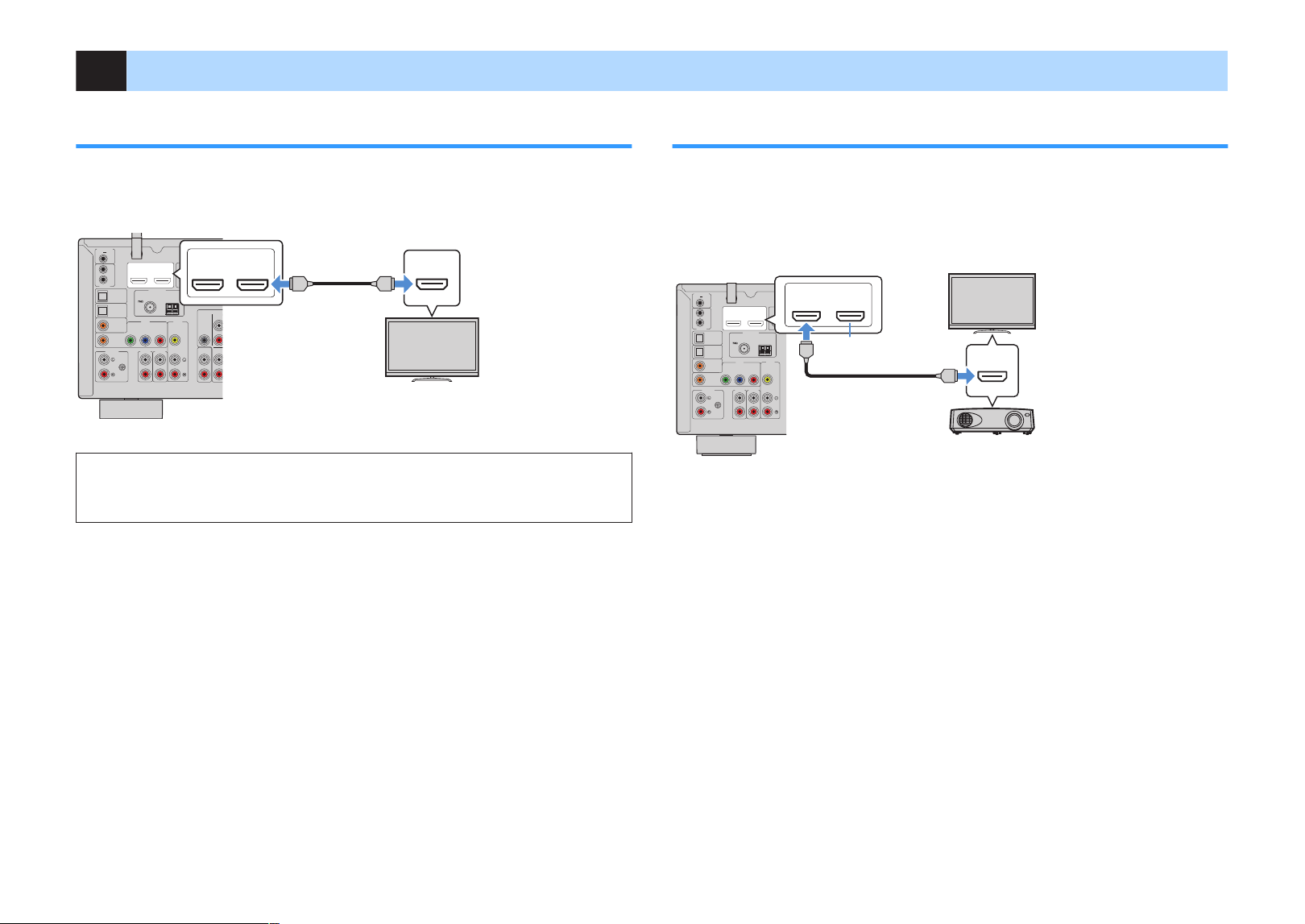Click the upward blue arrow under right HDMI callout
1305x924 pixels.
coord(806,331)
